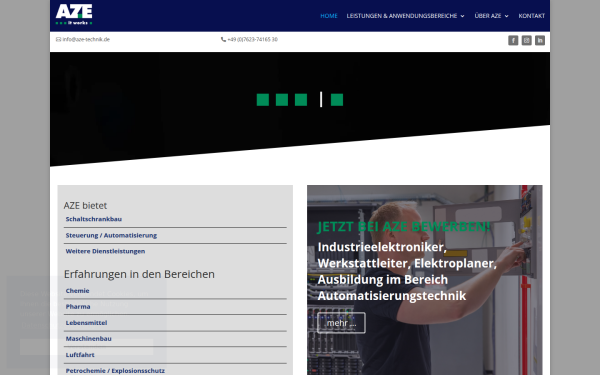Open the Über AZE menu
Screen dimensions: 600x375
click(x=488, y=16)
